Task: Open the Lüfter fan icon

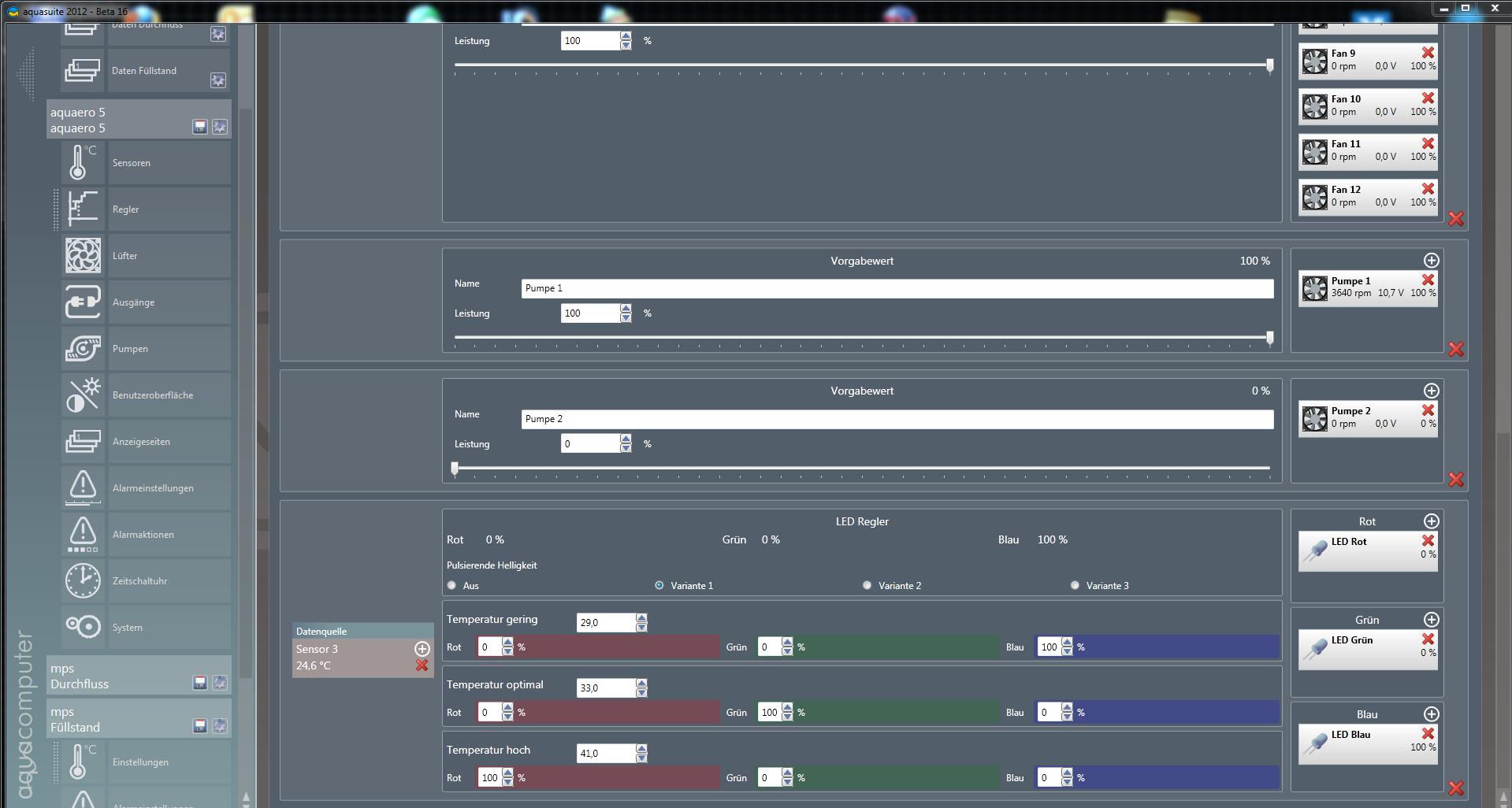Action: click(x=82, y=256)
